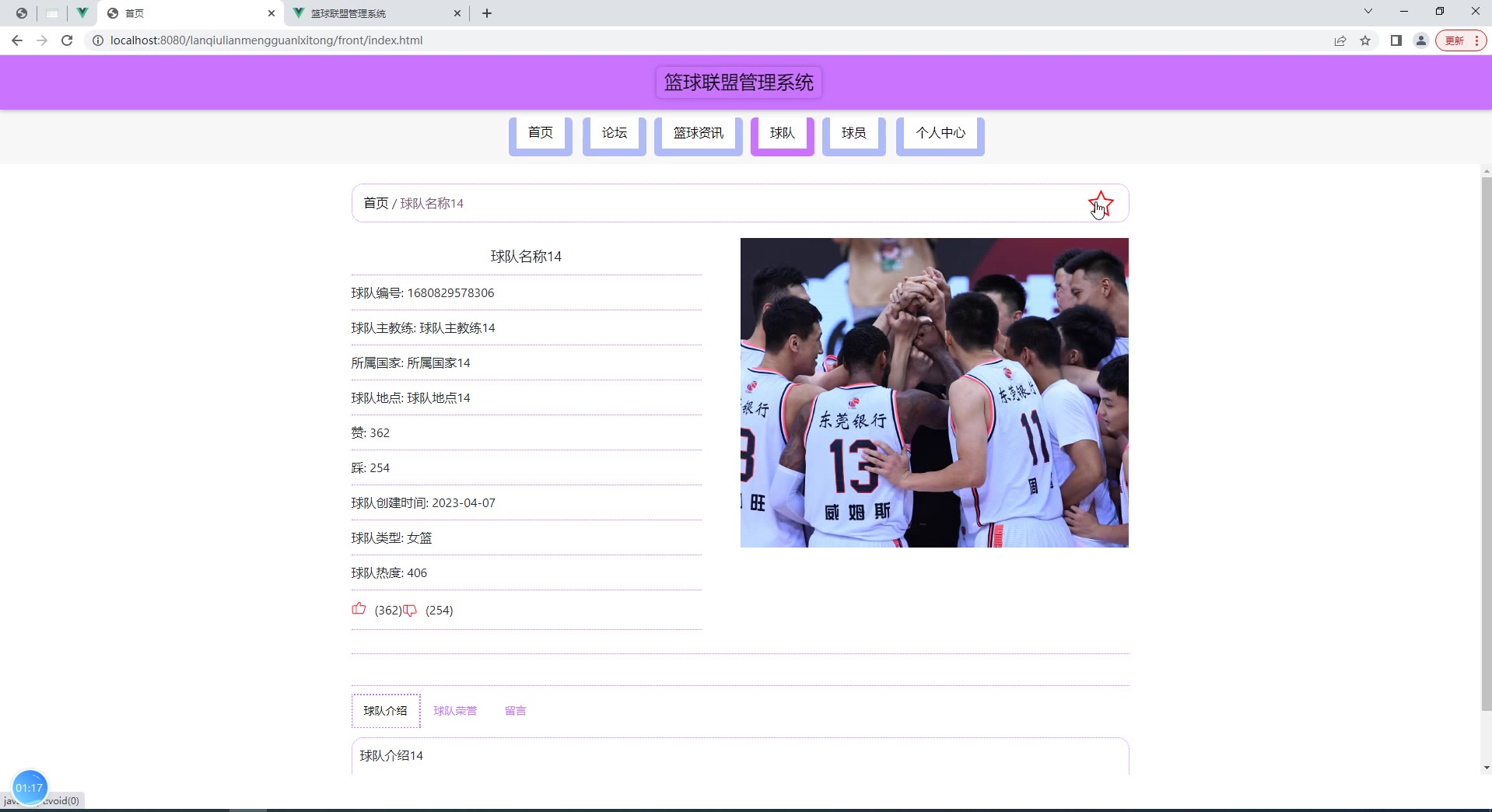Switch to the pinned green V tab
The image size is (1492, 812).
click(x=82, y=13)
